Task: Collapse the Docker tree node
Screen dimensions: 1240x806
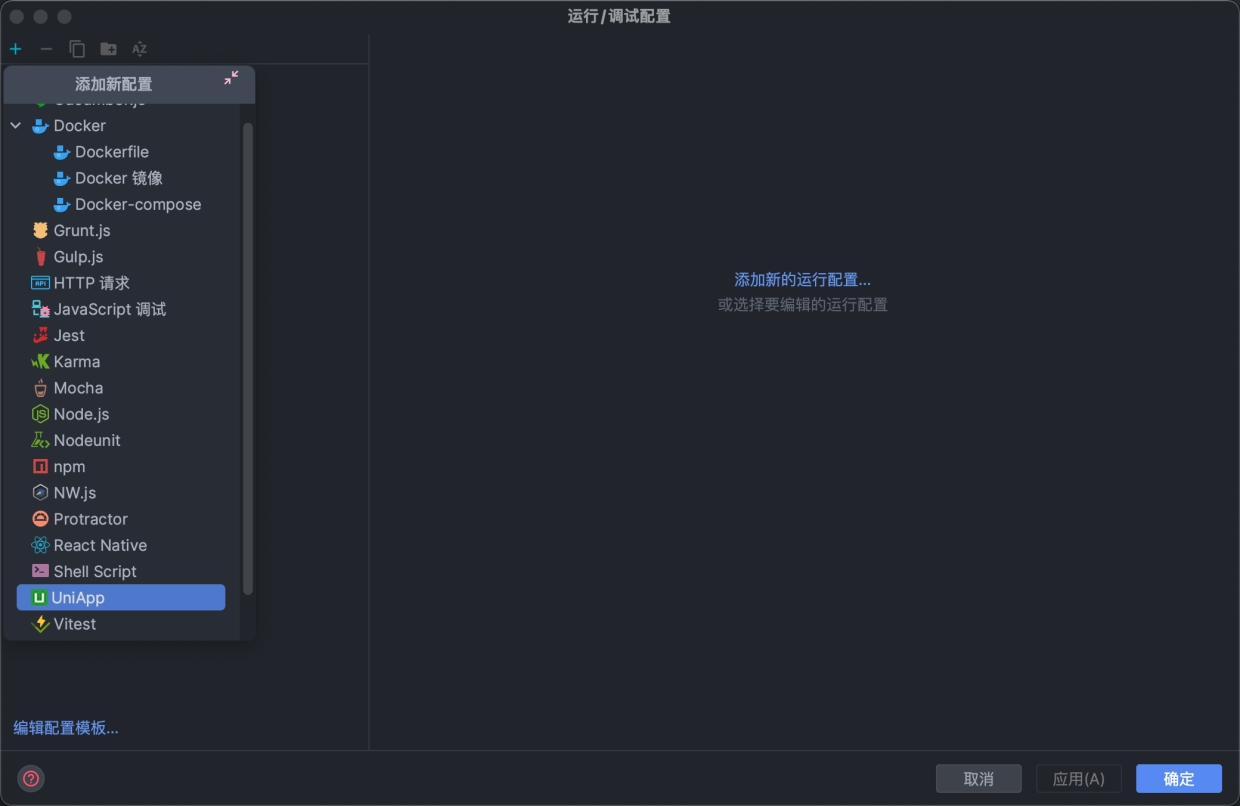Action: tap(16, 126)
